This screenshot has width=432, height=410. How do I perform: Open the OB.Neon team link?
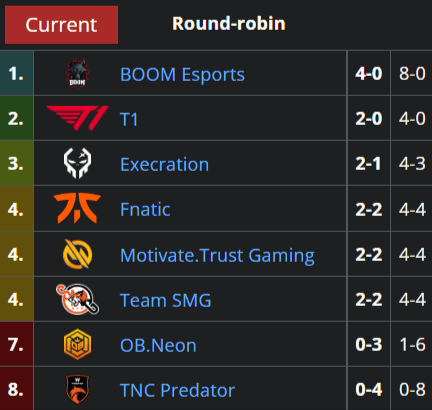point(158,345)
